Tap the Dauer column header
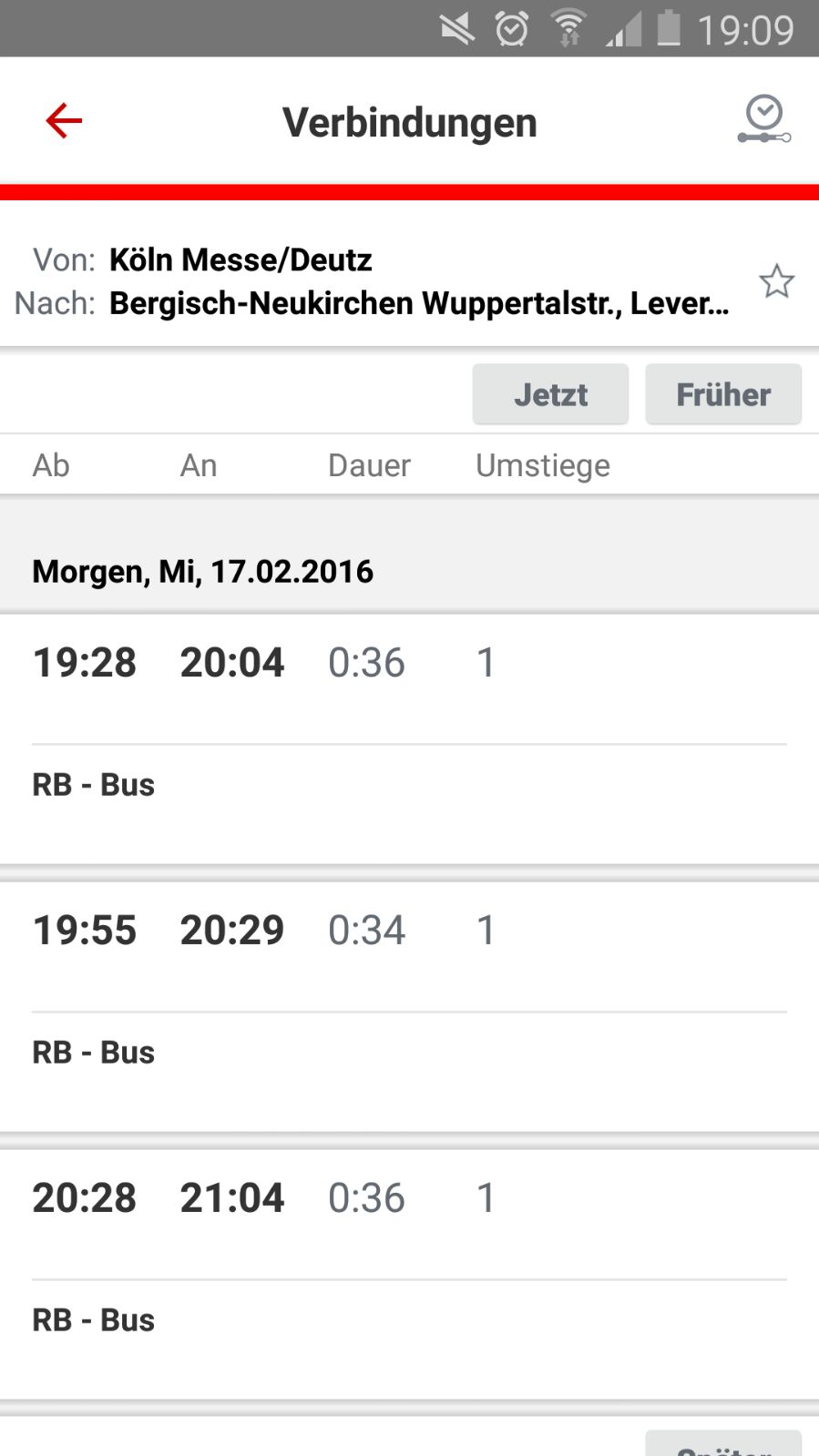Image resolution: width=819 pixels, height=1456 pixels. [x=369, y=465]
